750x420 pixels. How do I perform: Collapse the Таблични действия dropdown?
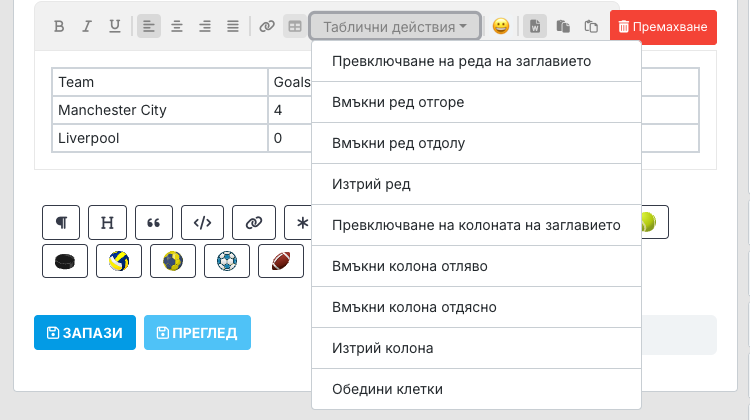[395, 26]
